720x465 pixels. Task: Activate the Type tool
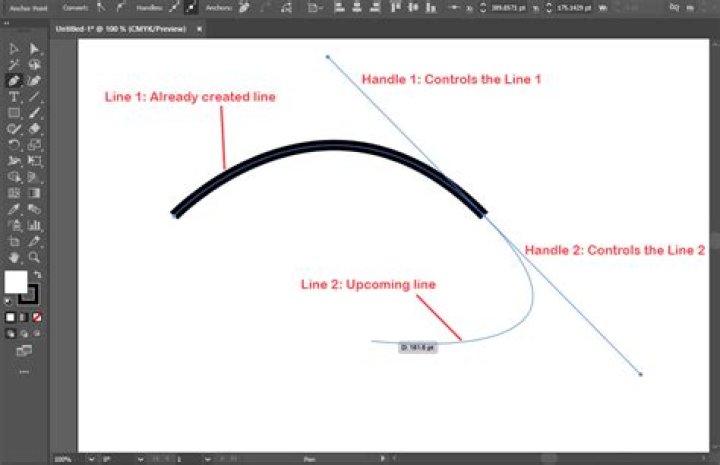14,97
